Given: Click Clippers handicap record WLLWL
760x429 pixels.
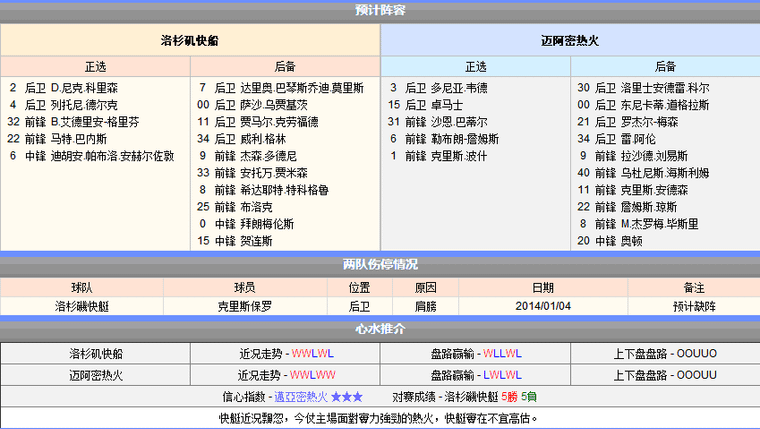Looking at the screenshot, I should click(x=502, y=354).
